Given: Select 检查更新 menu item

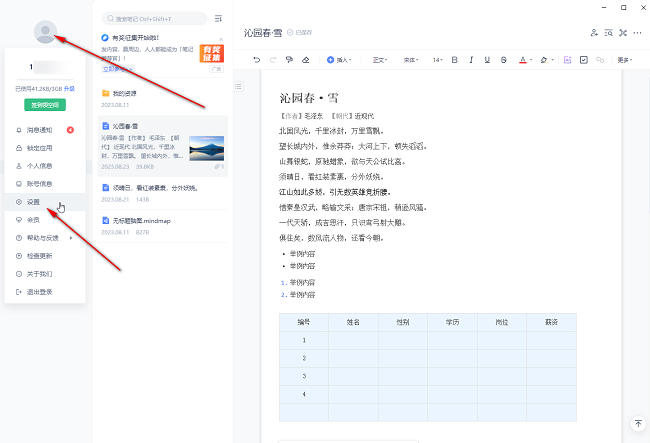Looking at the screenshot, I should tap(45, 256).
